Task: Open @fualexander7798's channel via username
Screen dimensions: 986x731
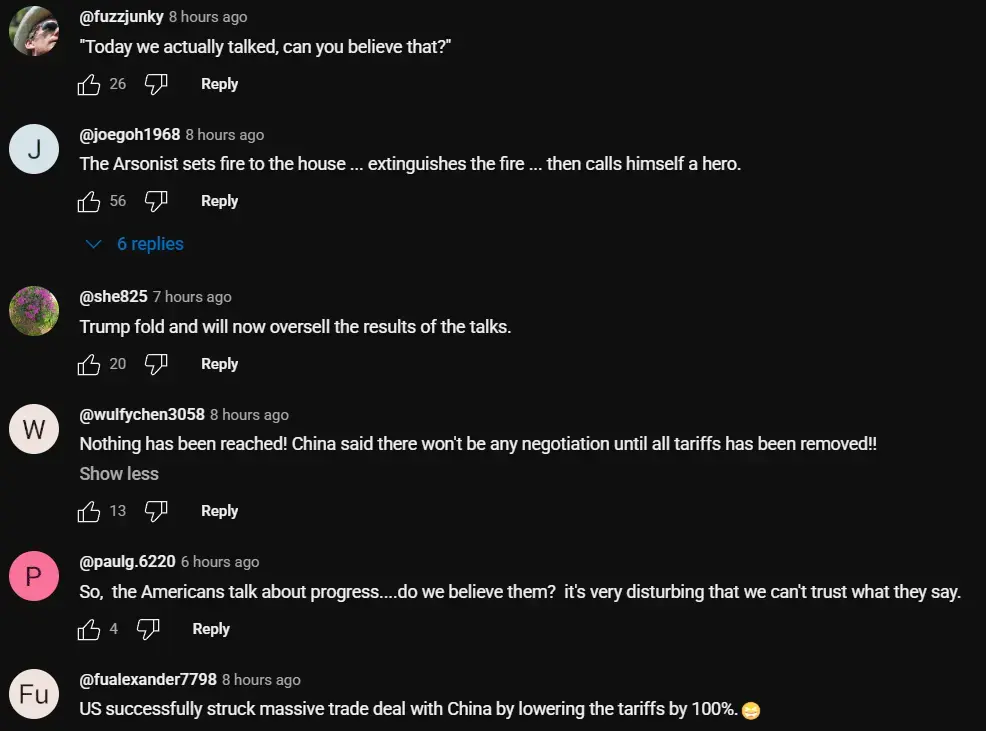Action: [148, 679]
